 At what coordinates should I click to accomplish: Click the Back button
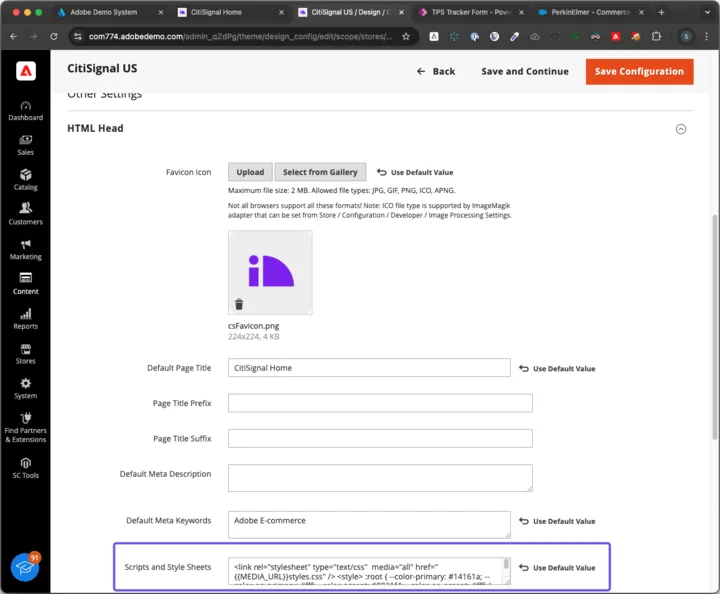click(436, 72)
